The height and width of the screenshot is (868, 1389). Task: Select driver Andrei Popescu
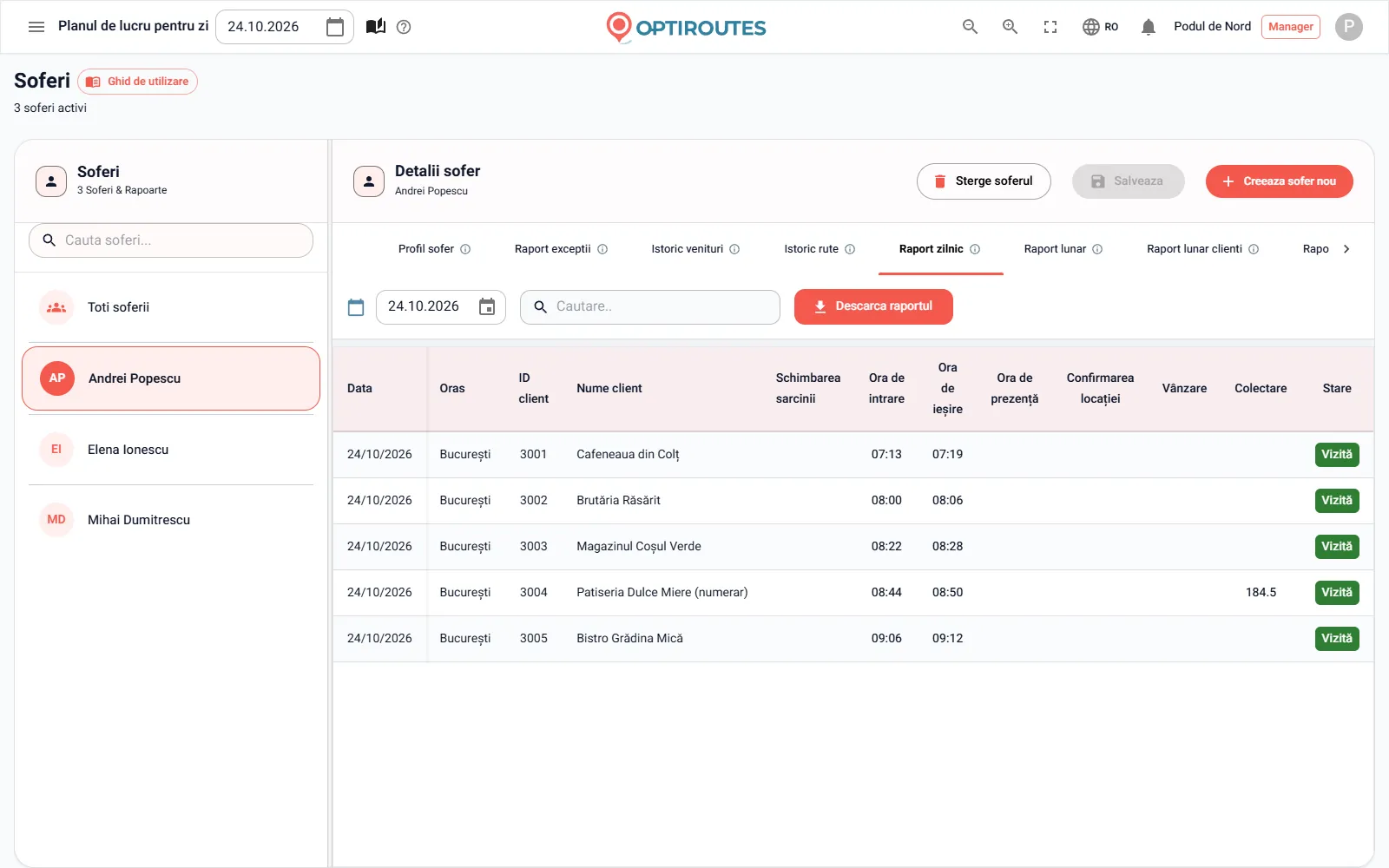coord(171,378)
